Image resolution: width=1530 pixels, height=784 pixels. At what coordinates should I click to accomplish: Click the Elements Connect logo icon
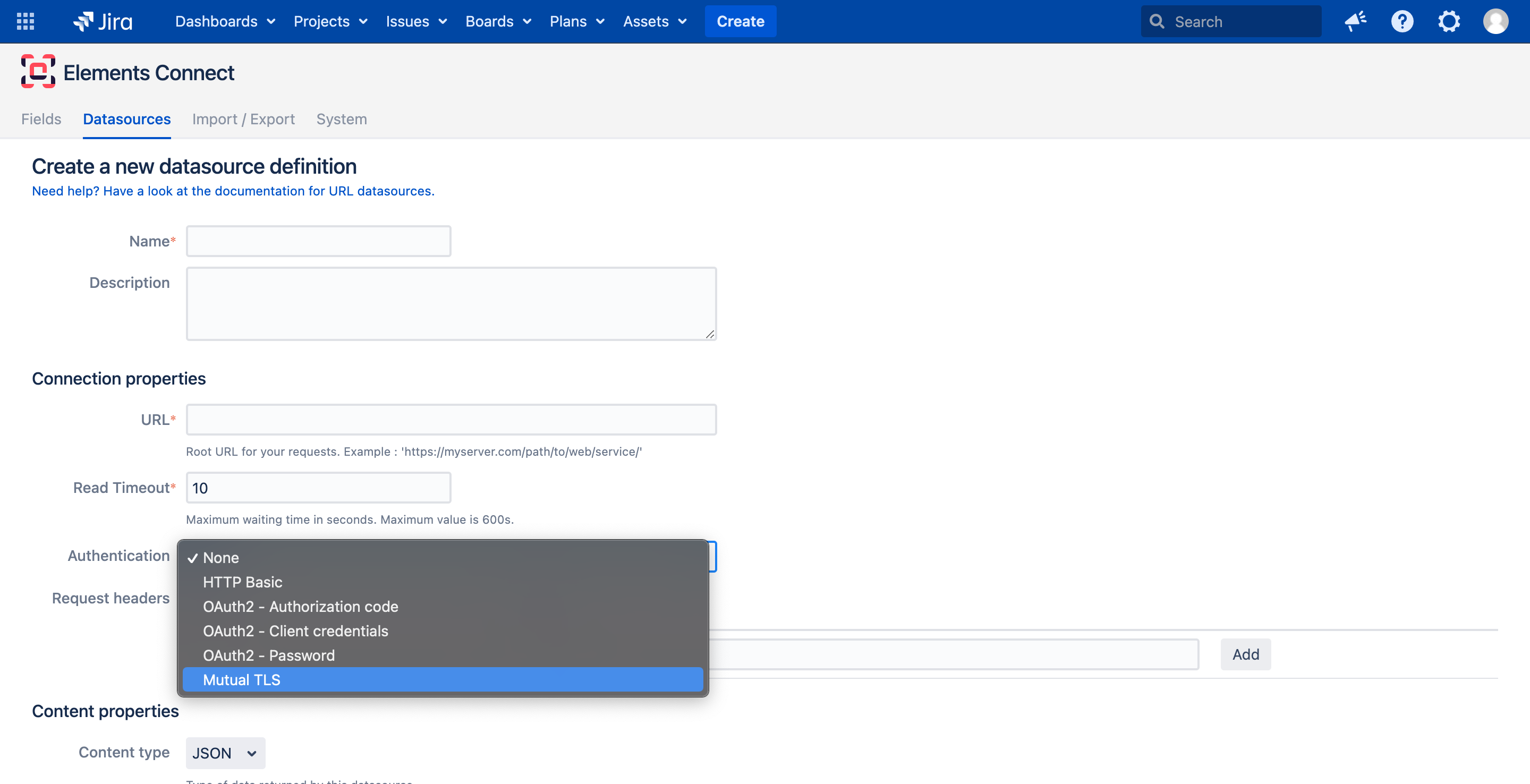point(38,71)
